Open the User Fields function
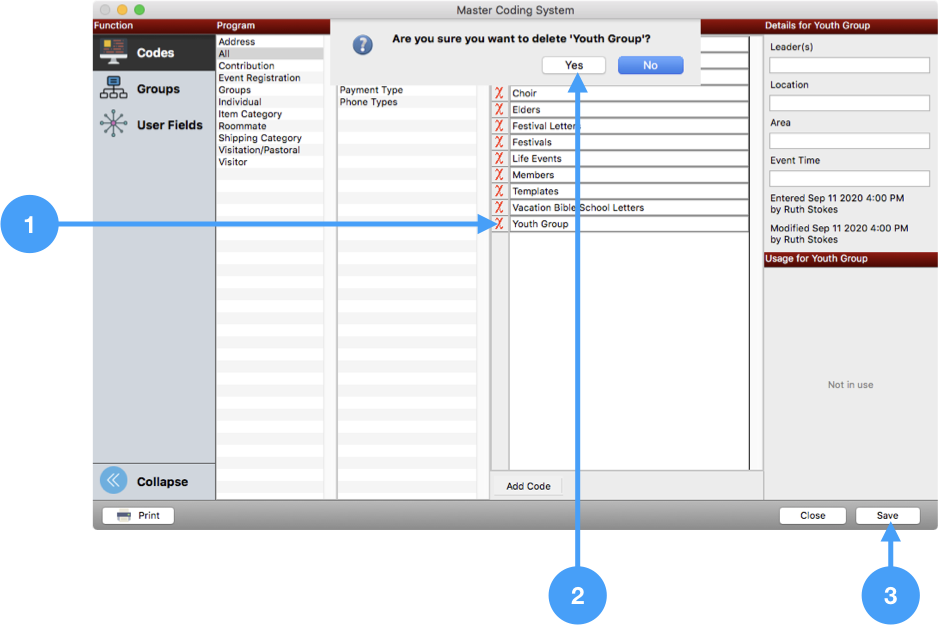The height and width of the screenshot is (625, 938). pos(154,124)
